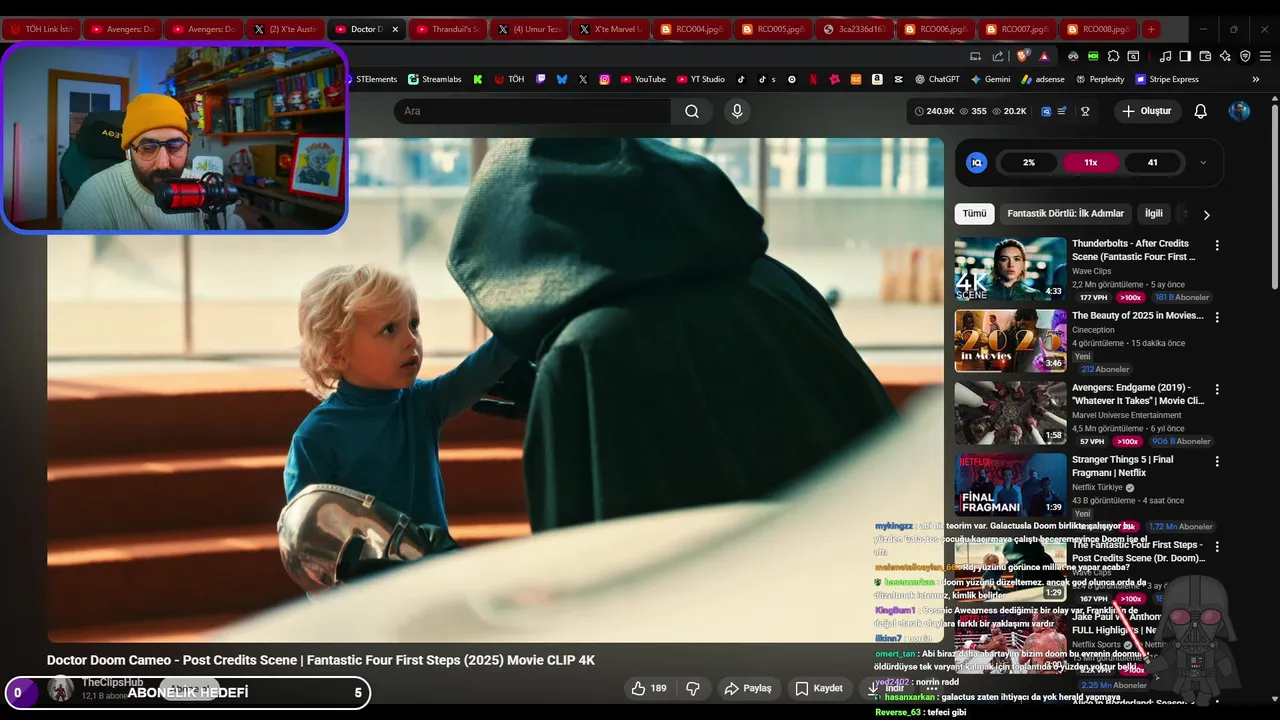Open options for Beauty of 2025 video
Viewport: 1280px width, 720px height.
(x=1217, y=317)
